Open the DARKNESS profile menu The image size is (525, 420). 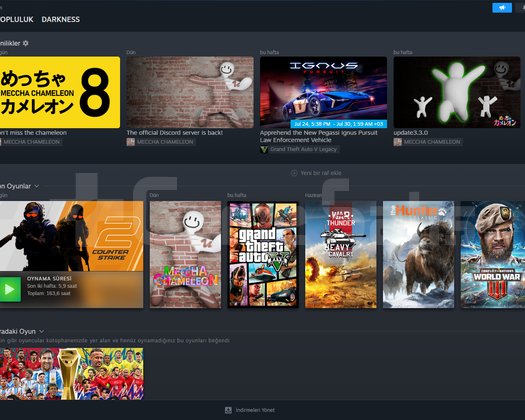(x=61, y=19)
